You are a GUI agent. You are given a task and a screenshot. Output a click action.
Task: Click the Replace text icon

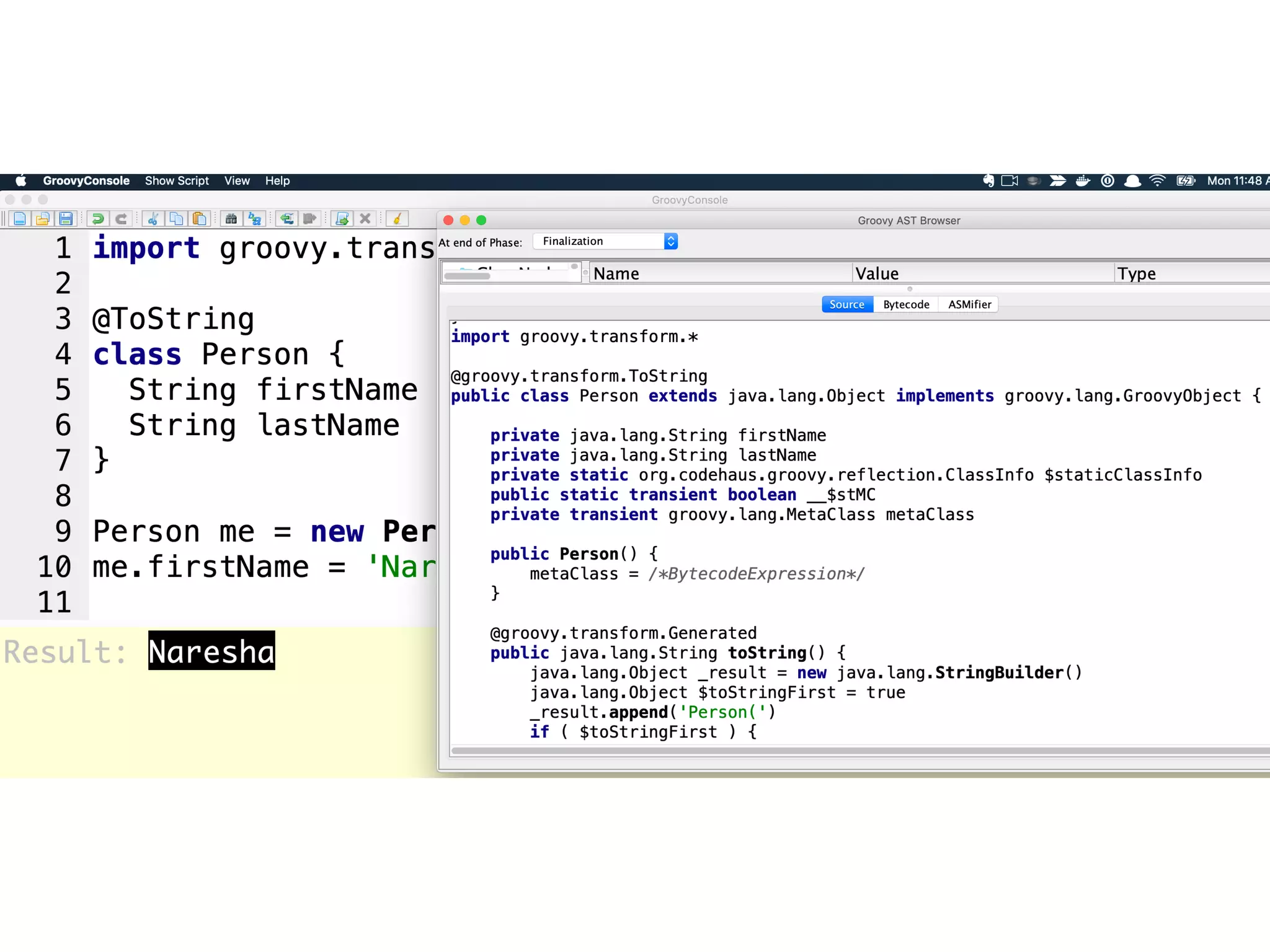254,219
